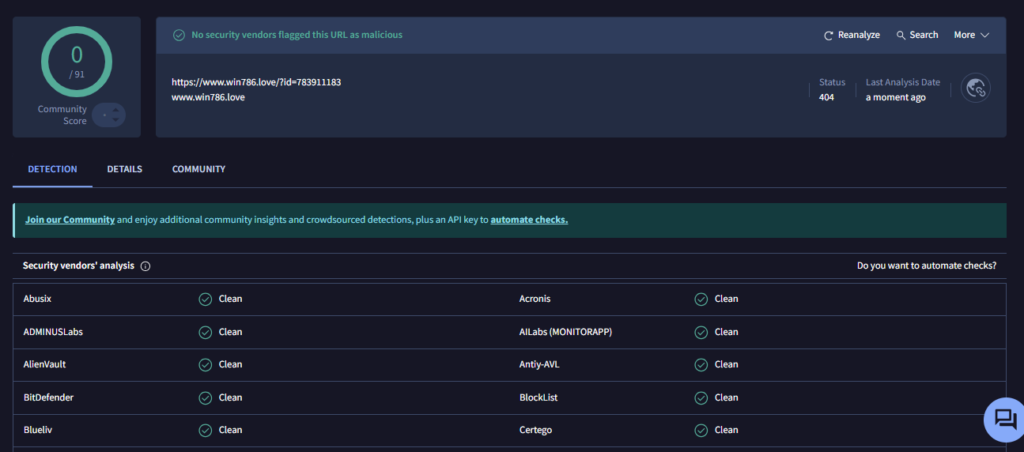Follow the Join our Community link
Viewport: 1024px width, 452px height.
click(70, 220)
